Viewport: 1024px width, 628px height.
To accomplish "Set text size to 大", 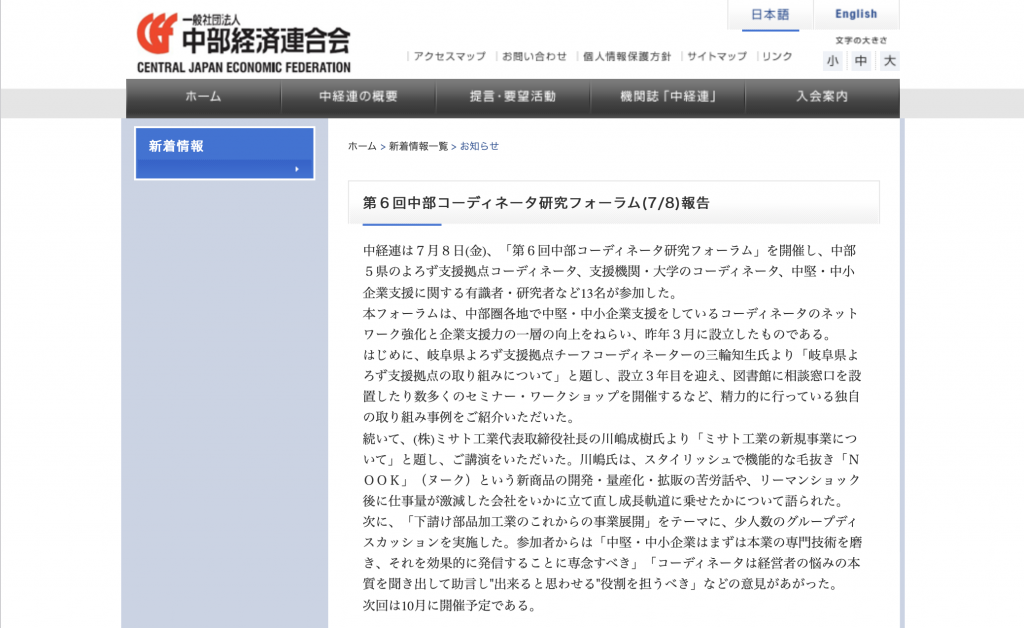I will coord(889,61).
